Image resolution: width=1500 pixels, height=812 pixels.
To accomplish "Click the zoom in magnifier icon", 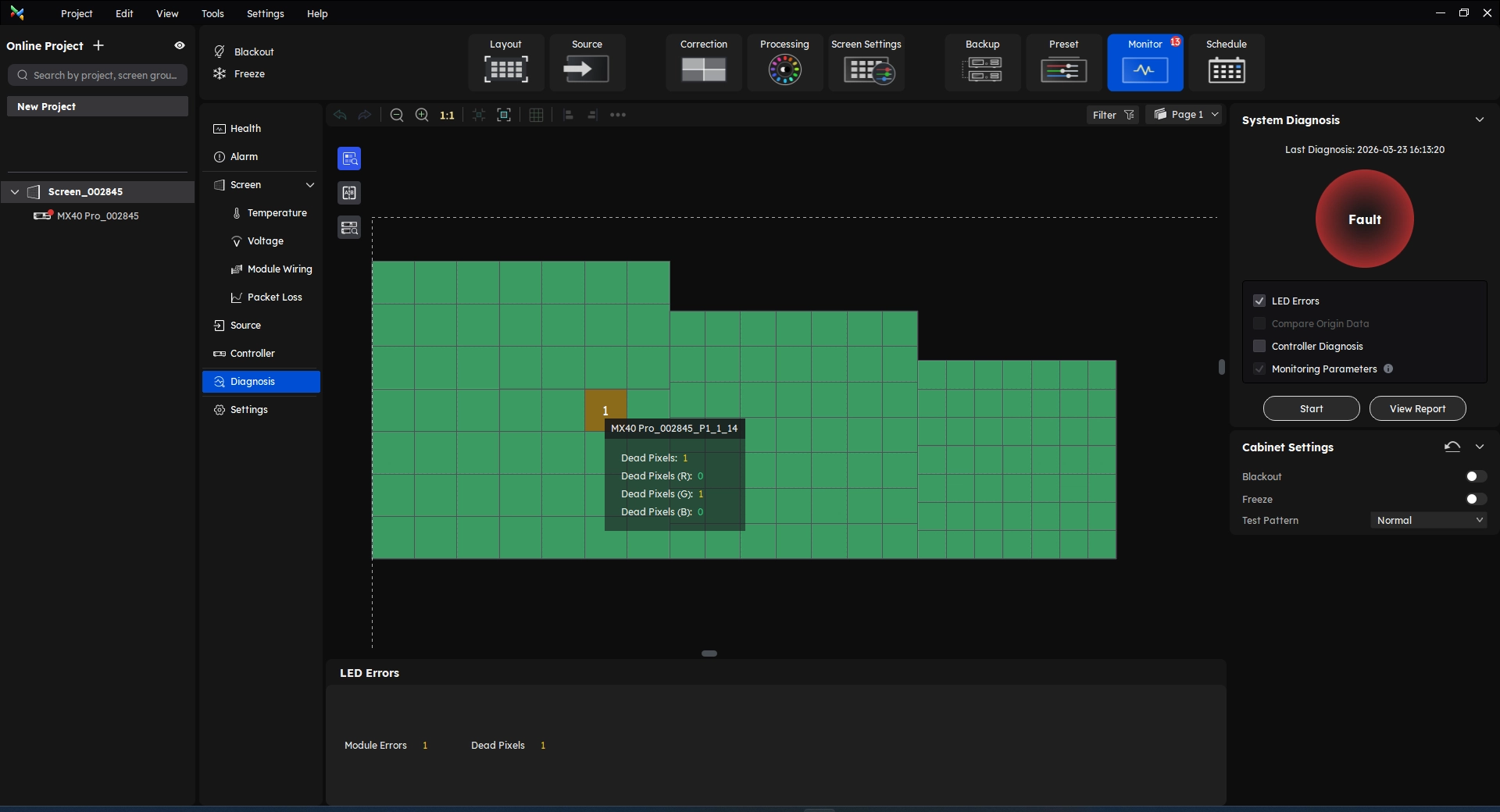I will pos(422,115).
